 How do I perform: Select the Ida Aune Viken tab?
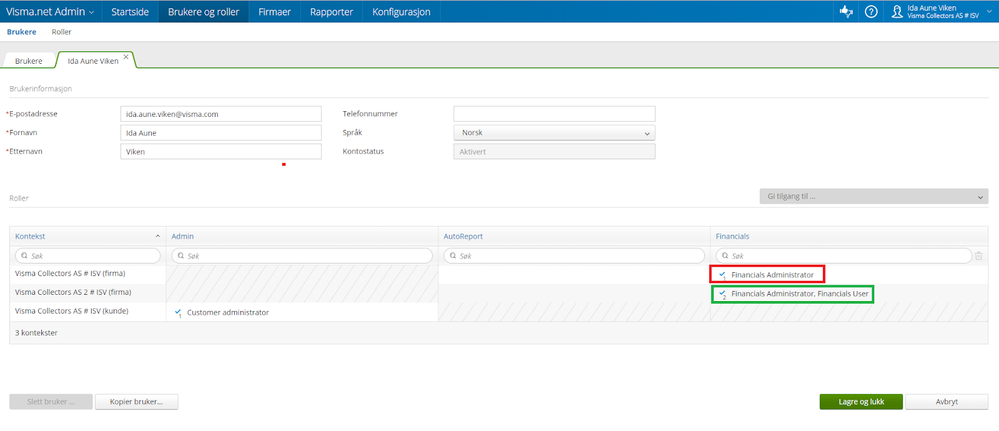(x=92, y=61)
